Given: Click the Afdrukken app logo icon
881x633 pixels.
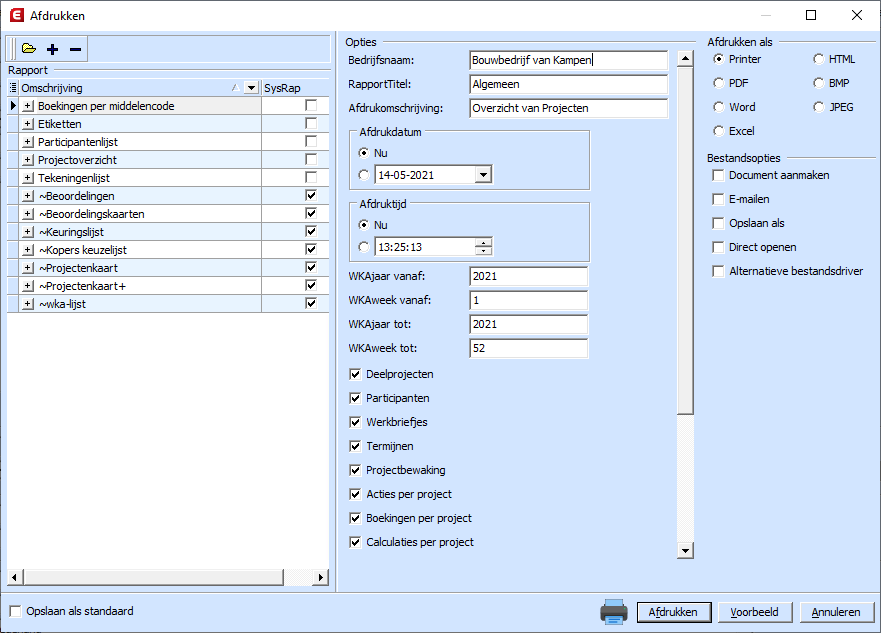Looking at the screenshot, I should point(17,15).
